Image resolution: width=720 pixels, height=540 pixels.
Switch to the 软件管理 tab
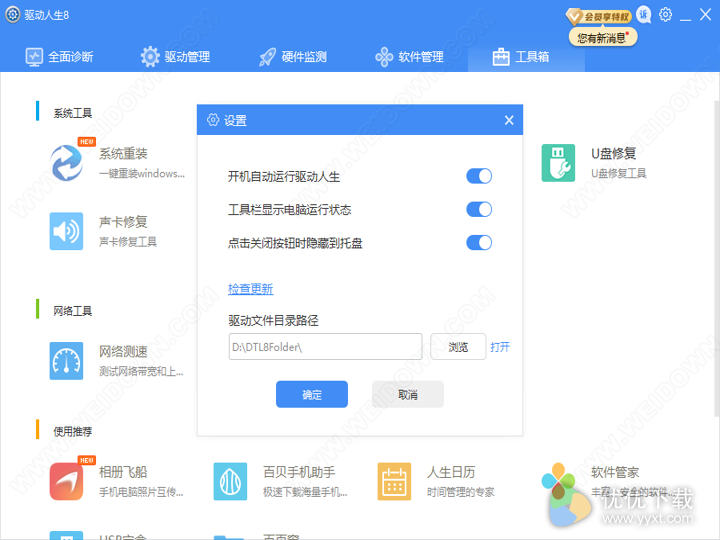point(409,57)
